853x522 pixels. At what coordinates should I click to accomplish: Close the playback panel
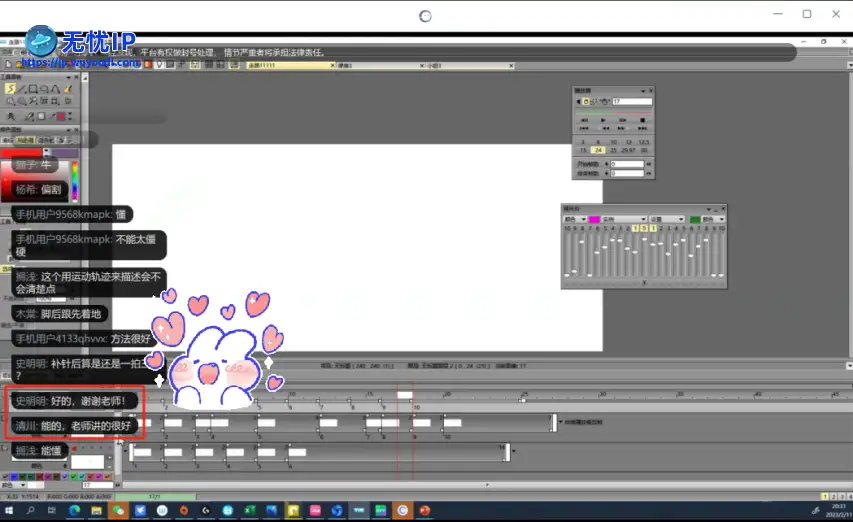650,91
